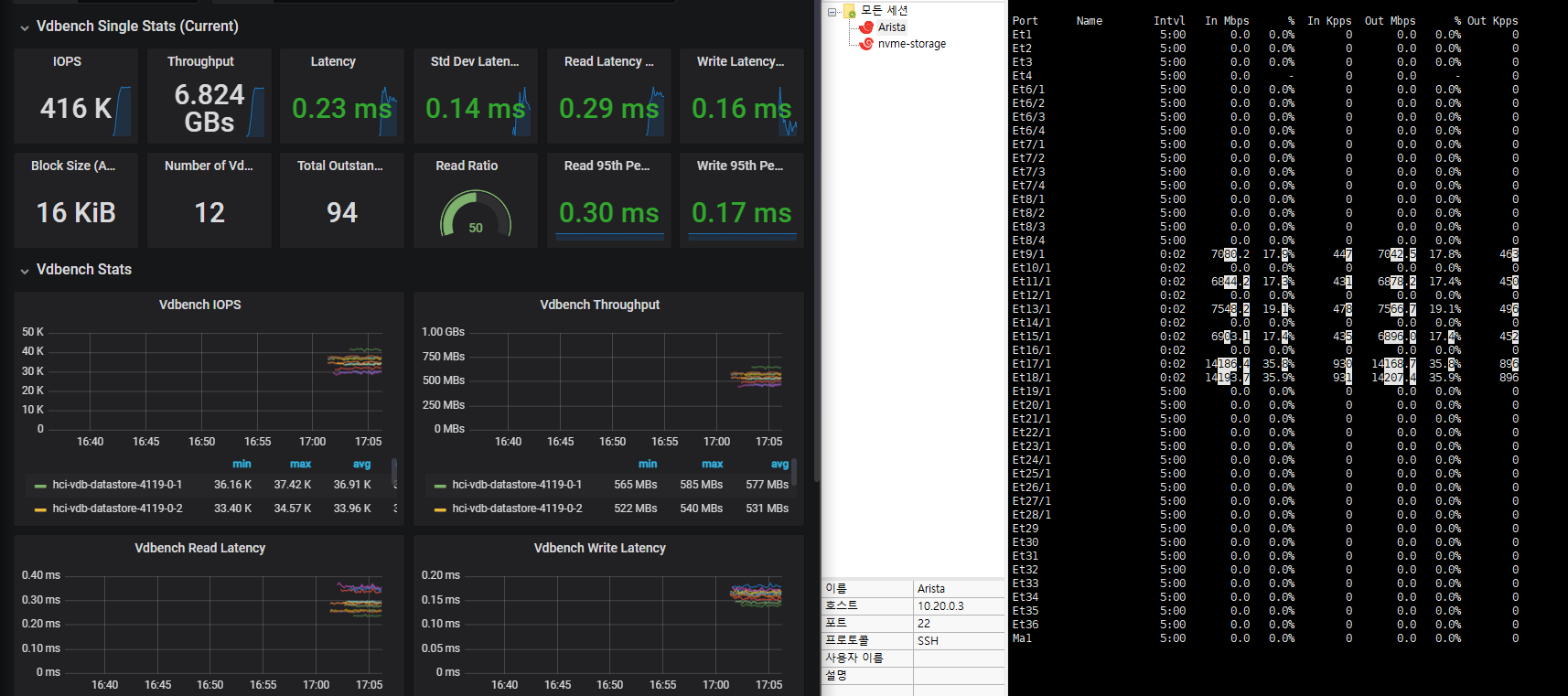Click the Arista session icon
Image resolution: width=1568 pixels, height=696 pixels.
coord(866,27)
